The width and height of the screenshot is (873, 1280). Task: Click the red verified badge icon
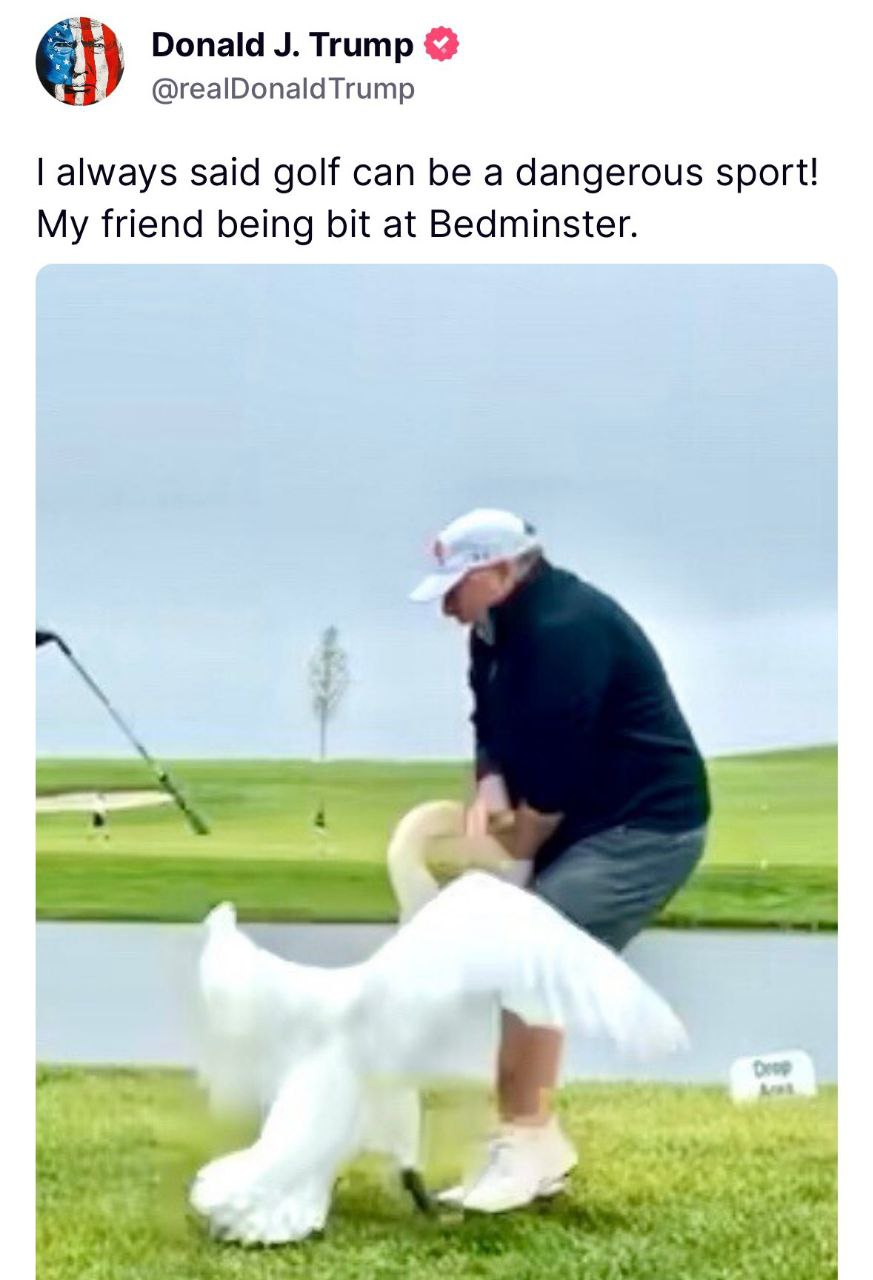[x=442, y=44]
